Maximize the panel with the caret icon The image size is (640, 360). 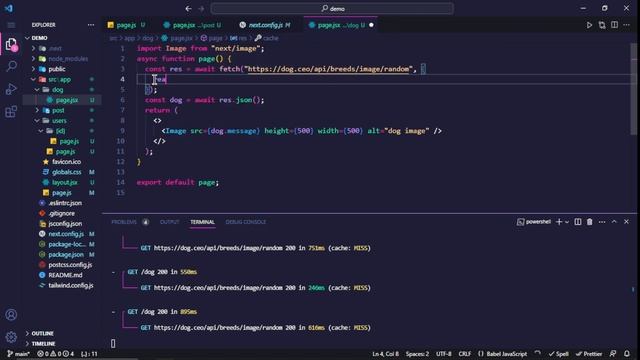point(614,222)
